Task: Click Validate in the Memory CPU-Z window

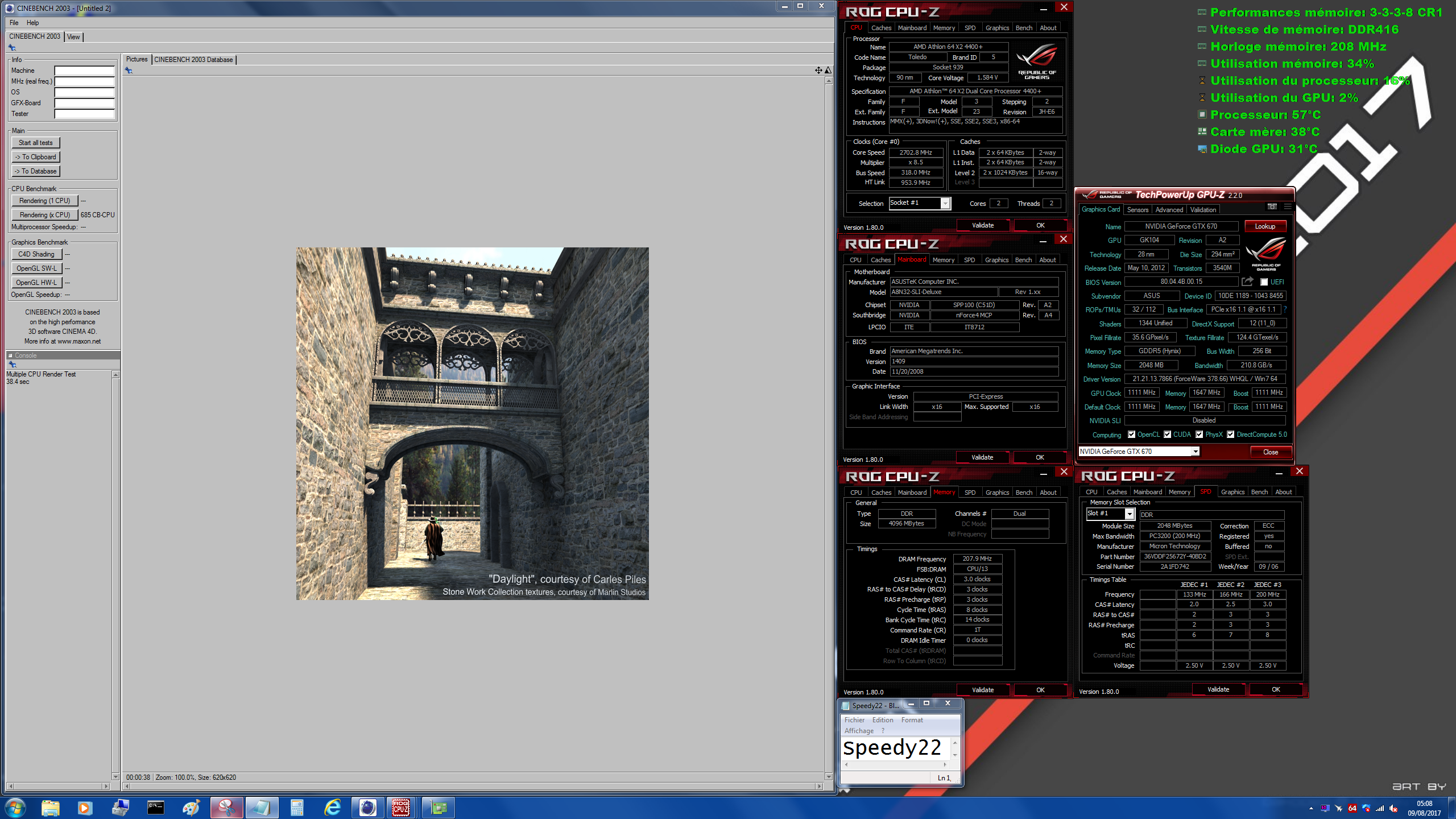Action: click(982, 690)
